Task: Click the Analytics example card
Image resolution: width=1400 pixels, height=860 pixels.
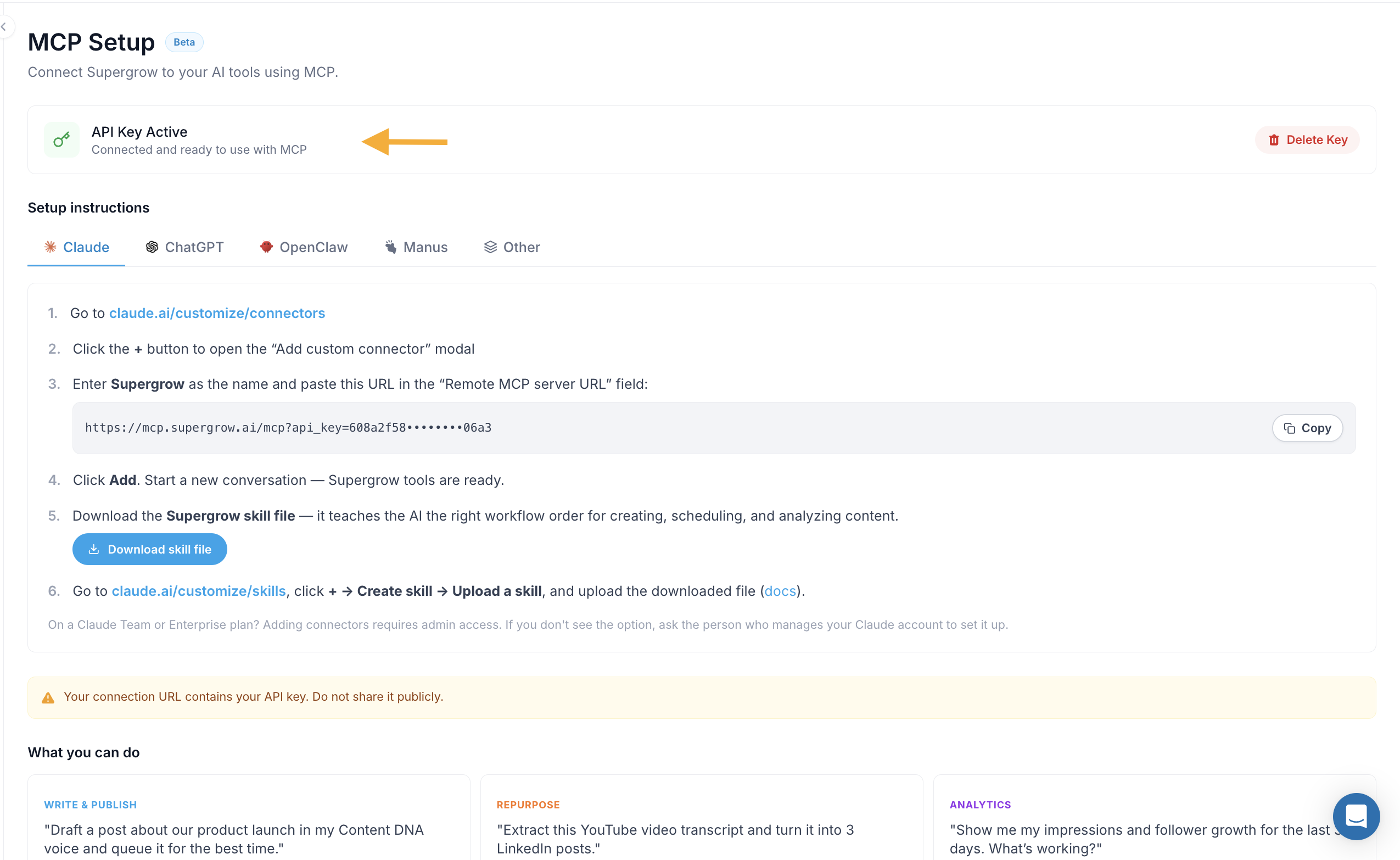Action: 1154,818
